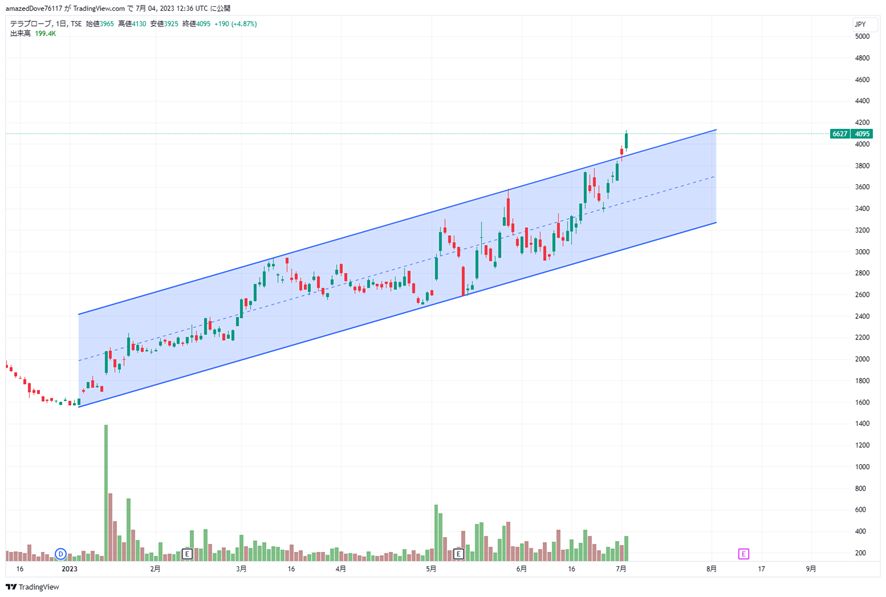Click the blue D dividend marker
Image resolution: width=886 pixels, height=597 pixels.
(60, 554)
